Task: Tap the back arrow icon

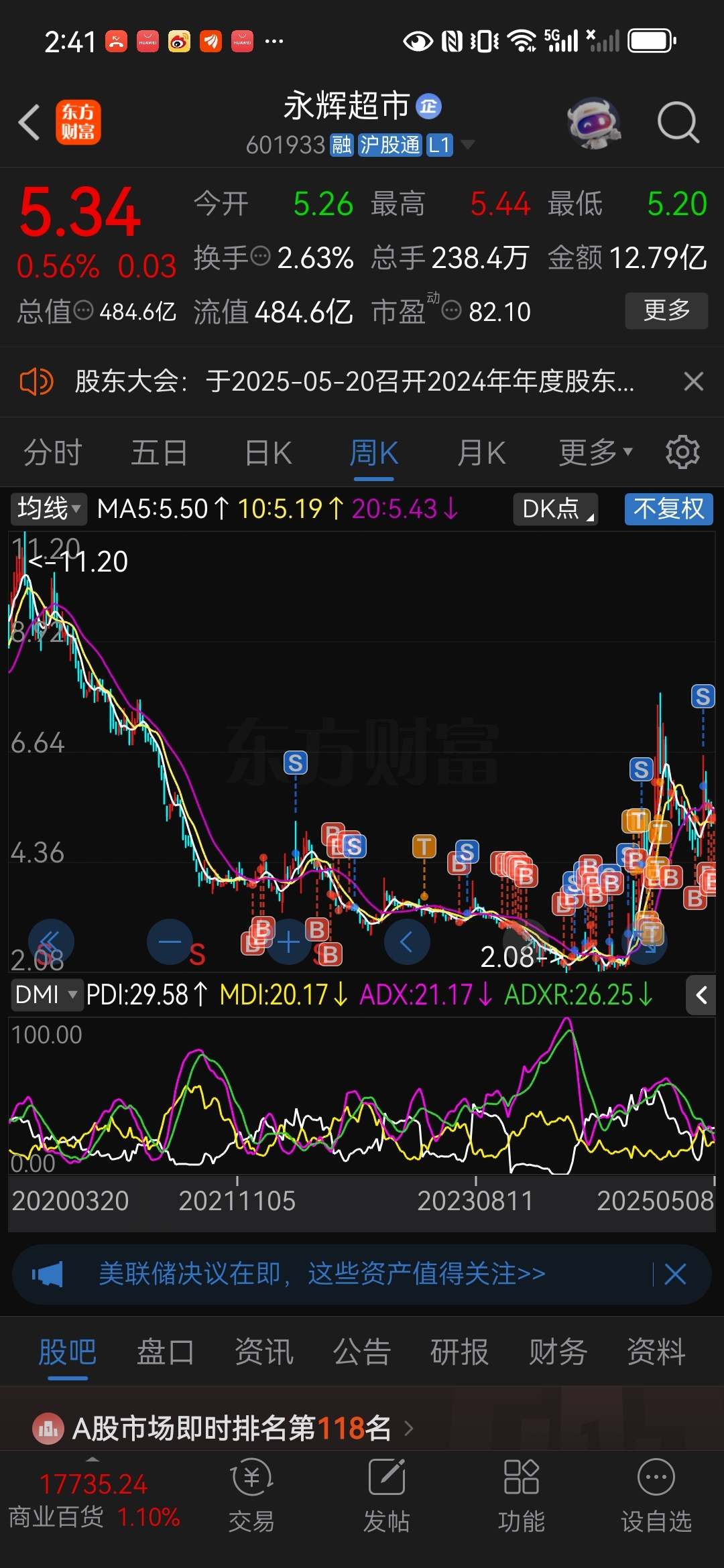Action: click(29, 123)
